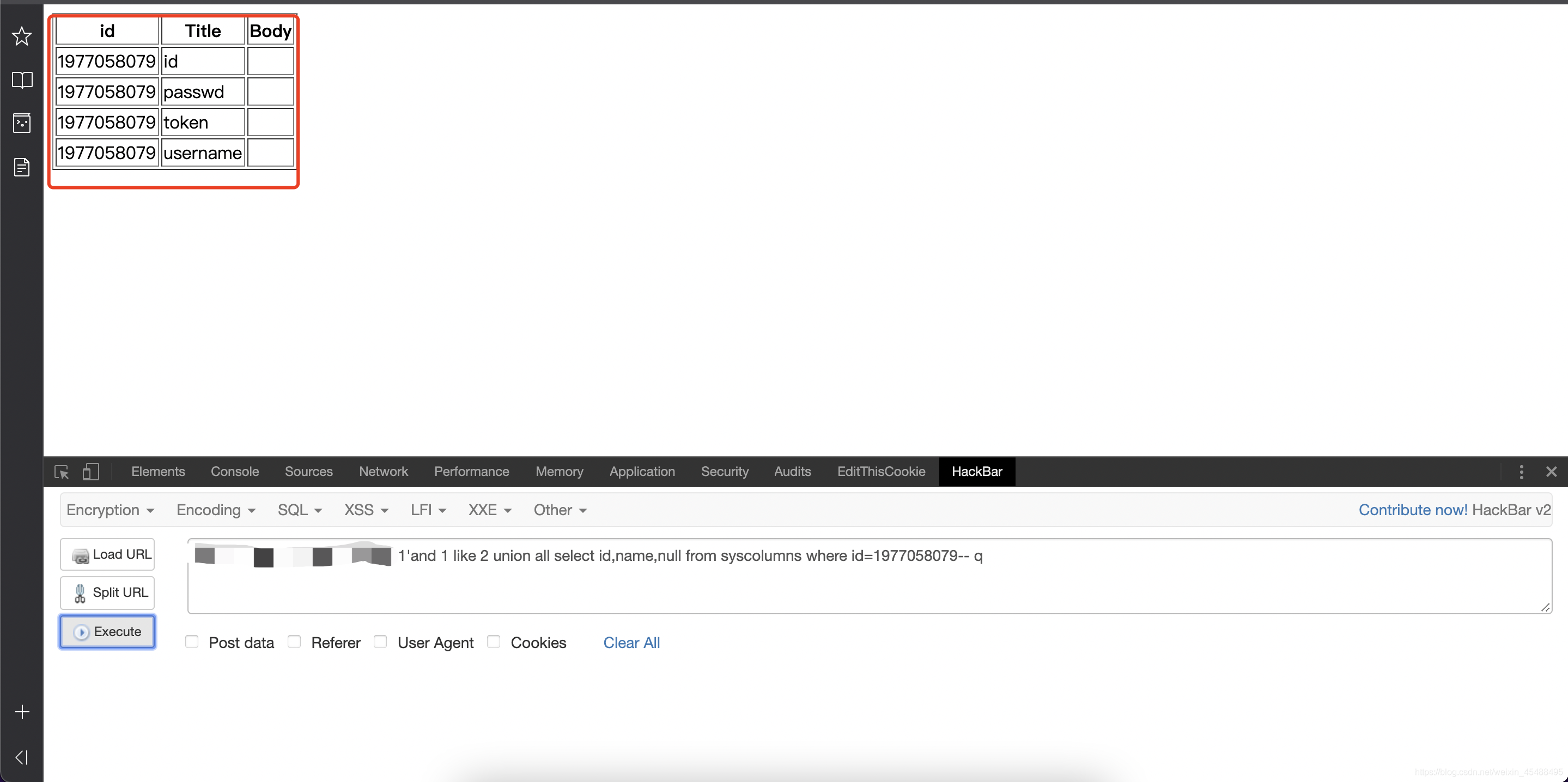
Task: Open DevTools three-dot options menu
Action: (1521, 472)
